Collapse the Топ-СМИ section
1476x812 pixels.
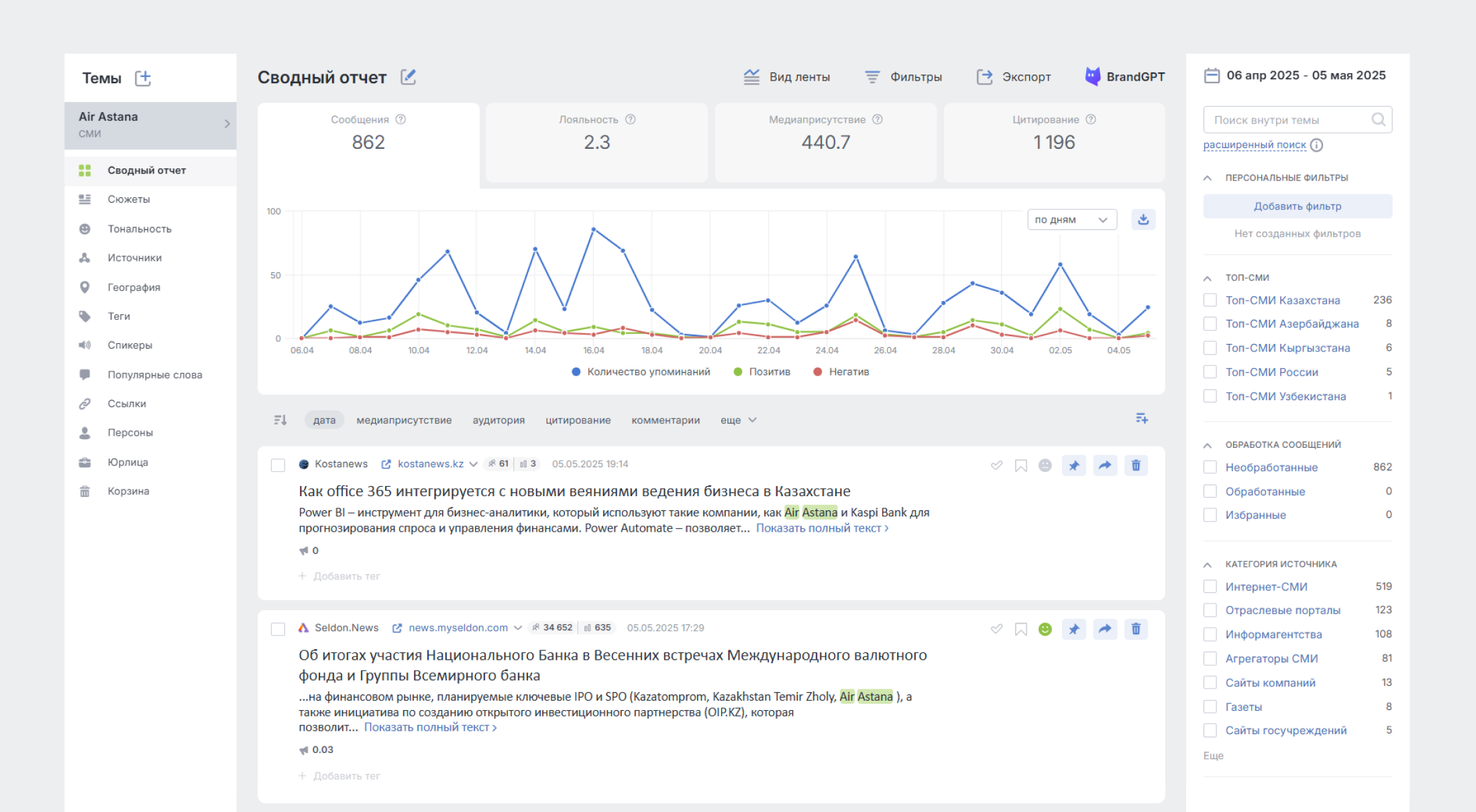click(x=1207, y=278)
